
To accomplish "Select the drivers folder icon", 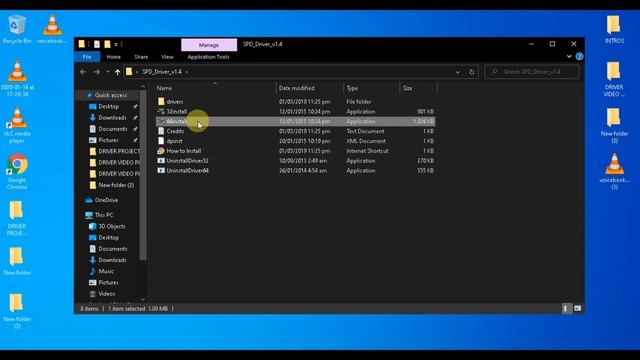I will [161, 101].
